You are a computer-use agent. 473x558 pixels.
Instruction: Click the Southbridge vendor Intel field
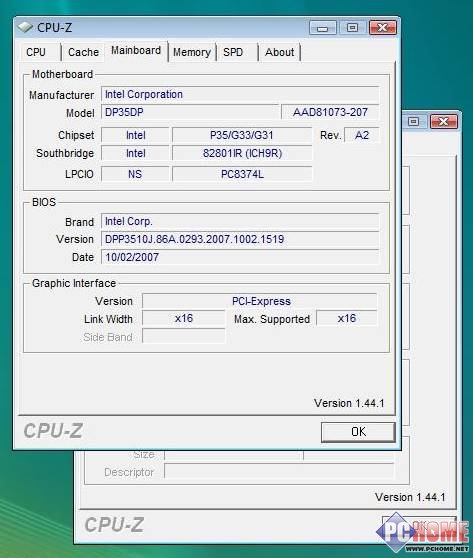coord(135,153)
